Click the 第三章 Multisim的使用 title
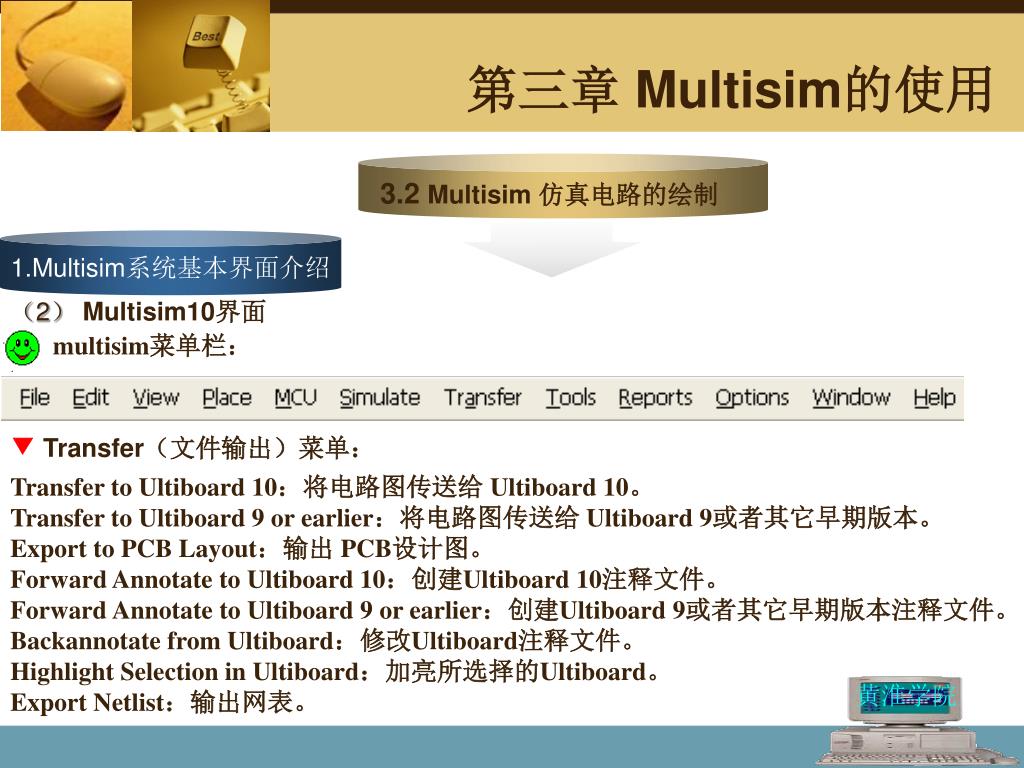 pyautogui.click(x=730, y=89)
